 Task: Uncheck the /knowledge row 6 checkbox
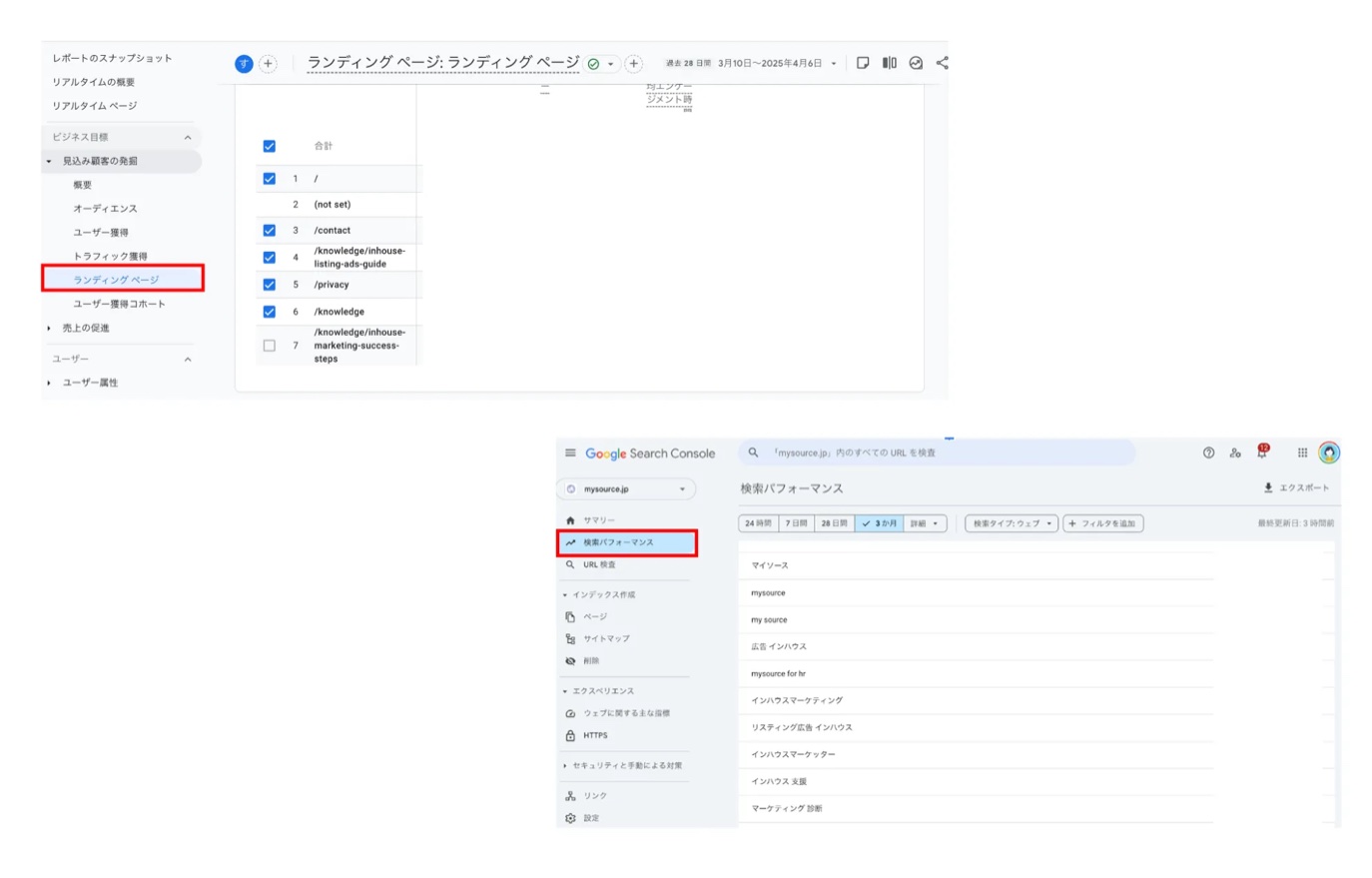click(270, 312)
